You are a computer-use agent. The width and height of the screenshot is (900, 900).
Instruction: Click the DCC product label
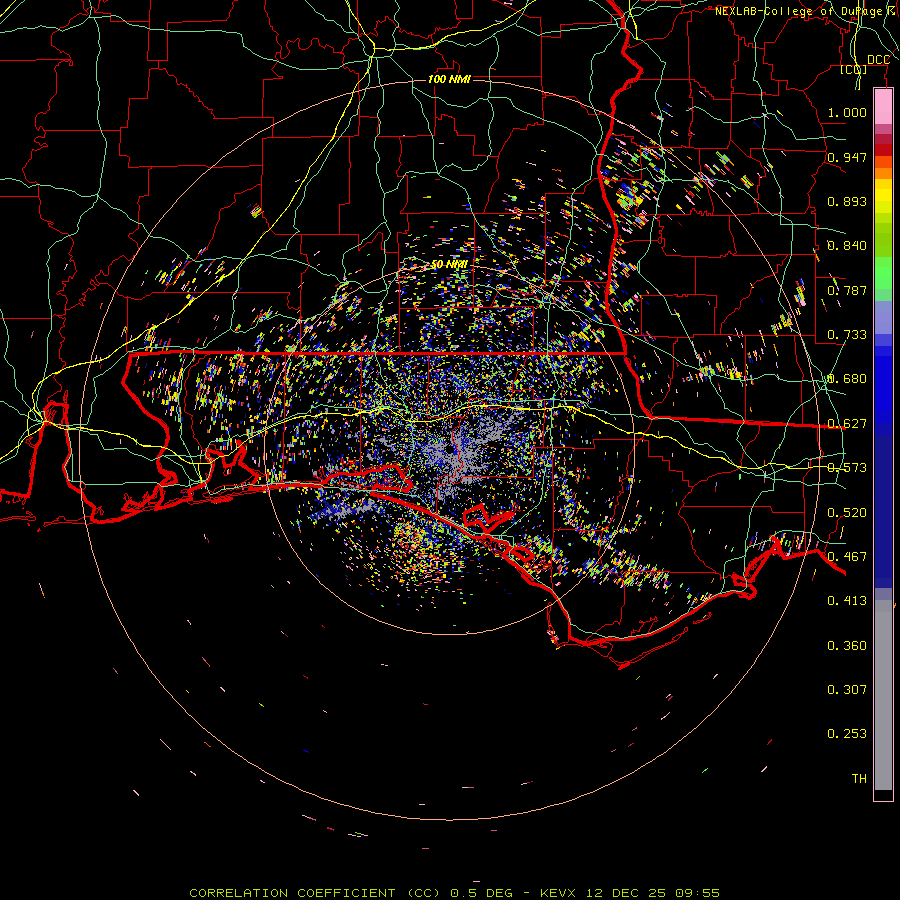[x=878, y=60]
